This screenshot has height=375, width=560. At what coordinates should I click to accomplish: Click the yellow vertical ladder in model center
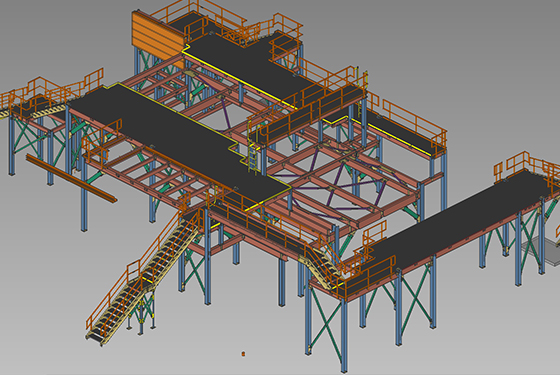(253, 155)
